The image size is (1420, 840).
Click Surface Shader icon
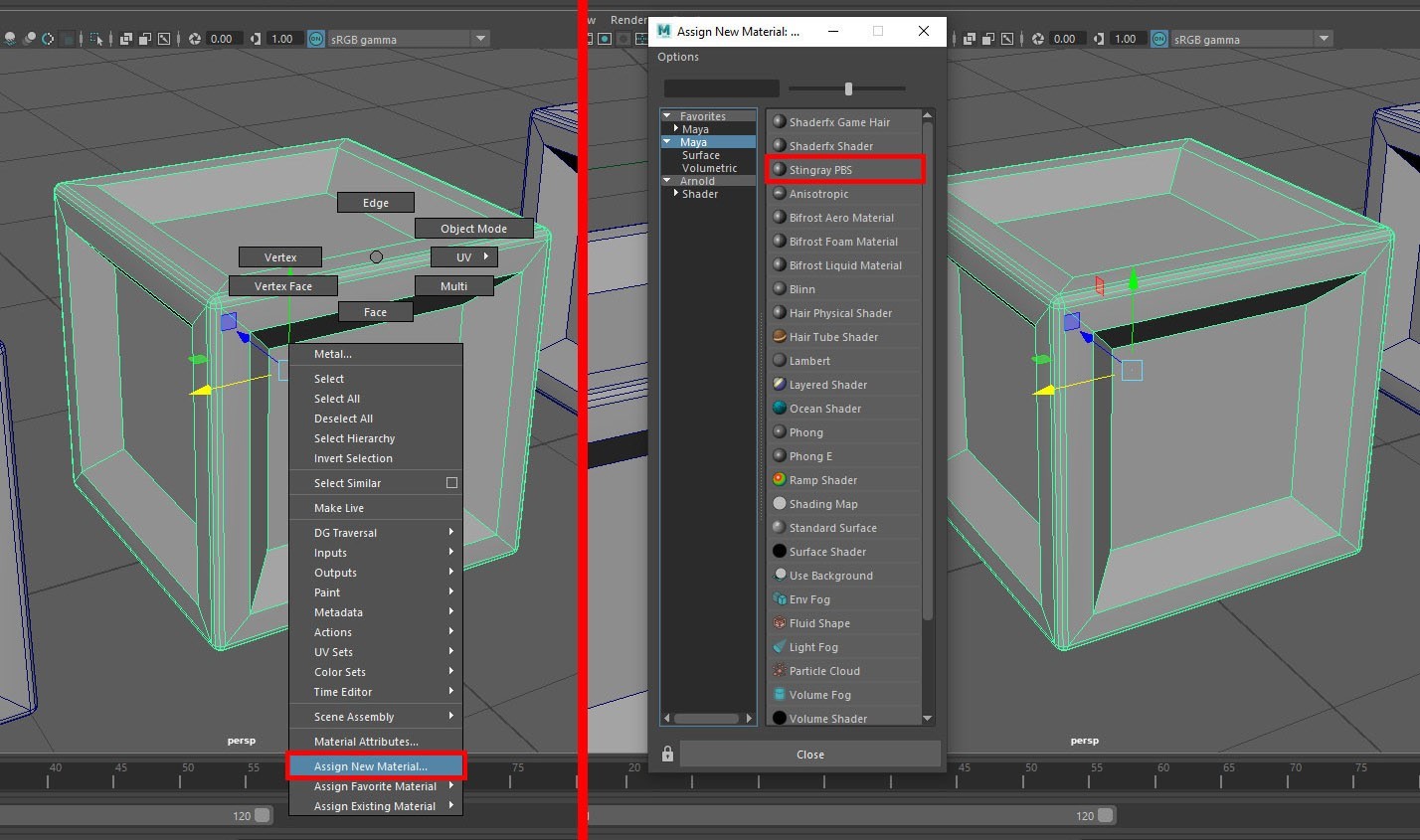click(x=780, y=551)
